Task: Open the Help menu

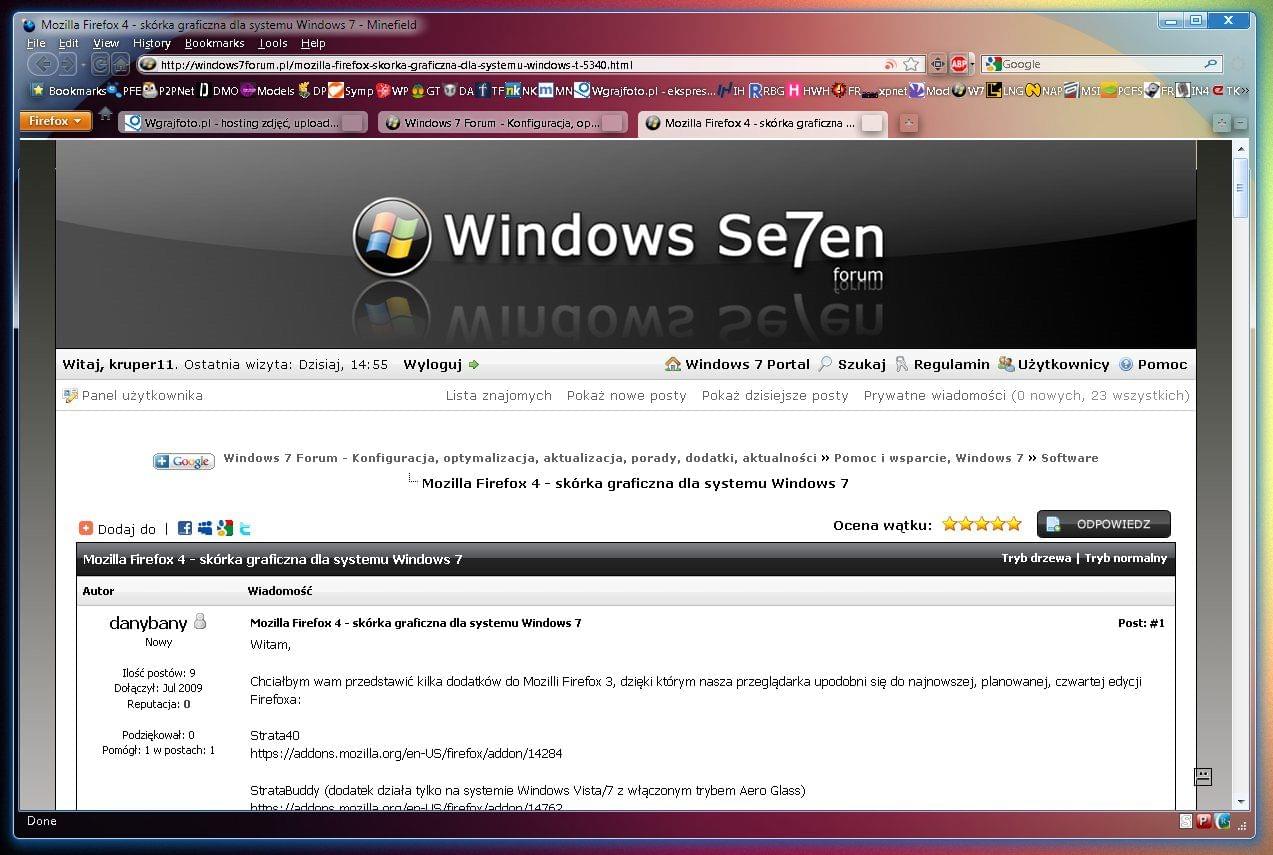Action: pos(314,43)
